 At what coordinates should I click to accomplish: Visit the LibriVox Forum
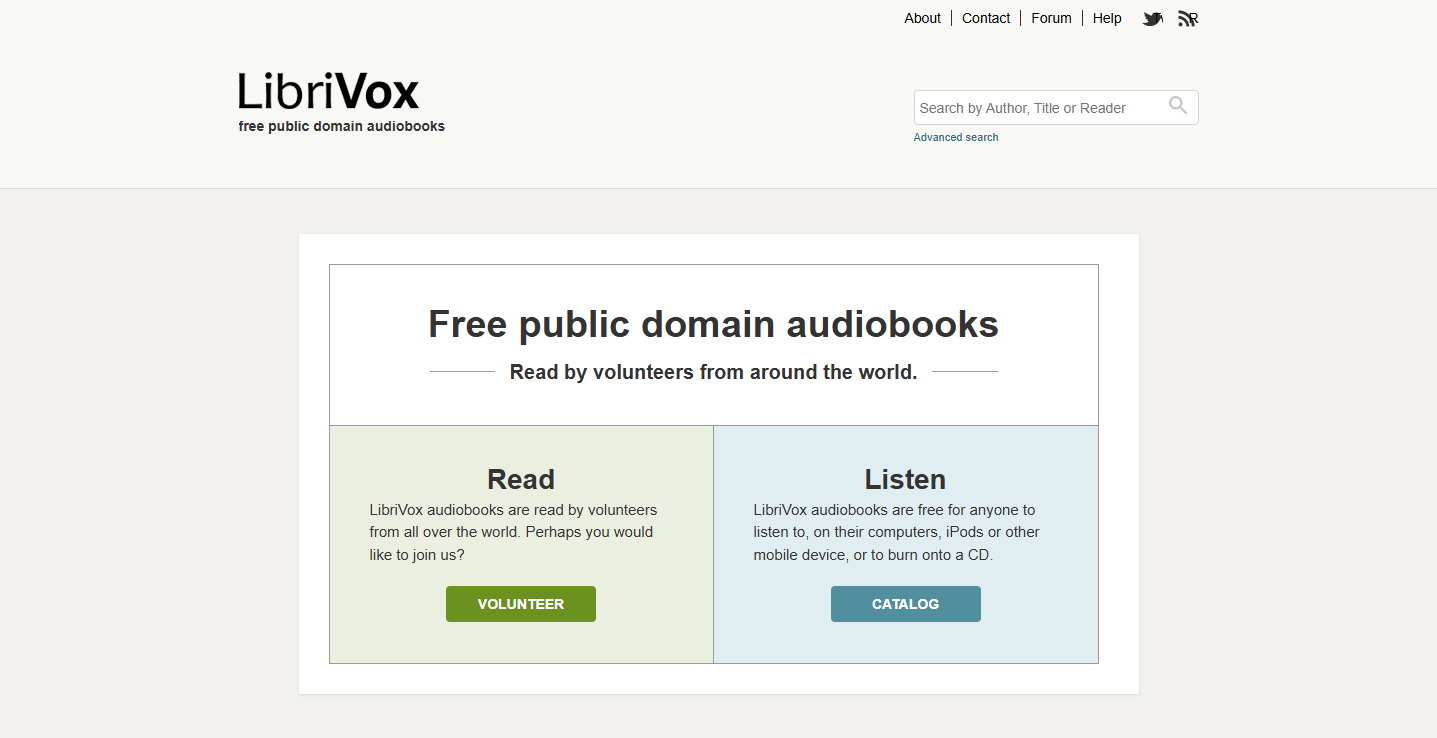pyautogui.click(x=1050, y=18)
